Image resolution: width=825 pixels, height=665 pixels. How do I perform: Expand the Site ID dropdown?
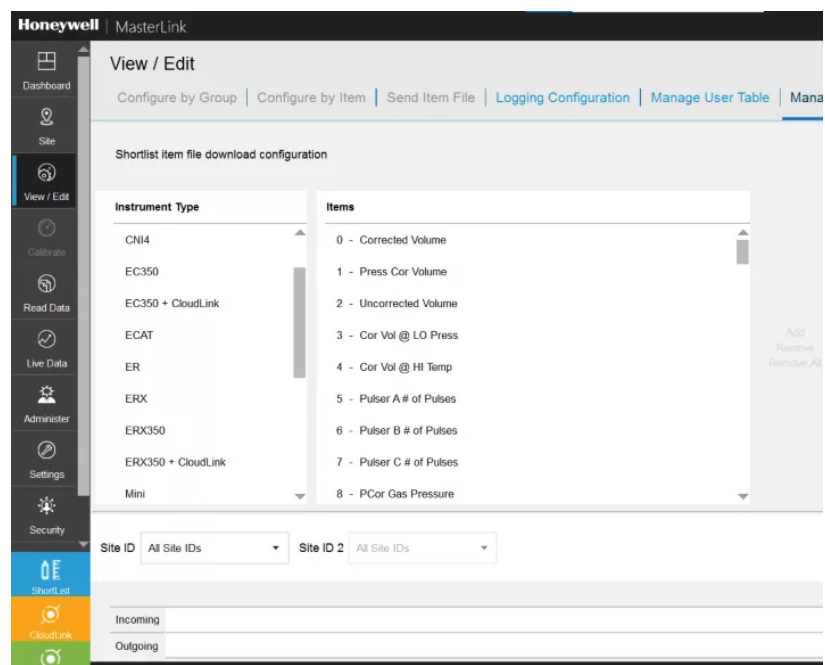coord(214,548)
